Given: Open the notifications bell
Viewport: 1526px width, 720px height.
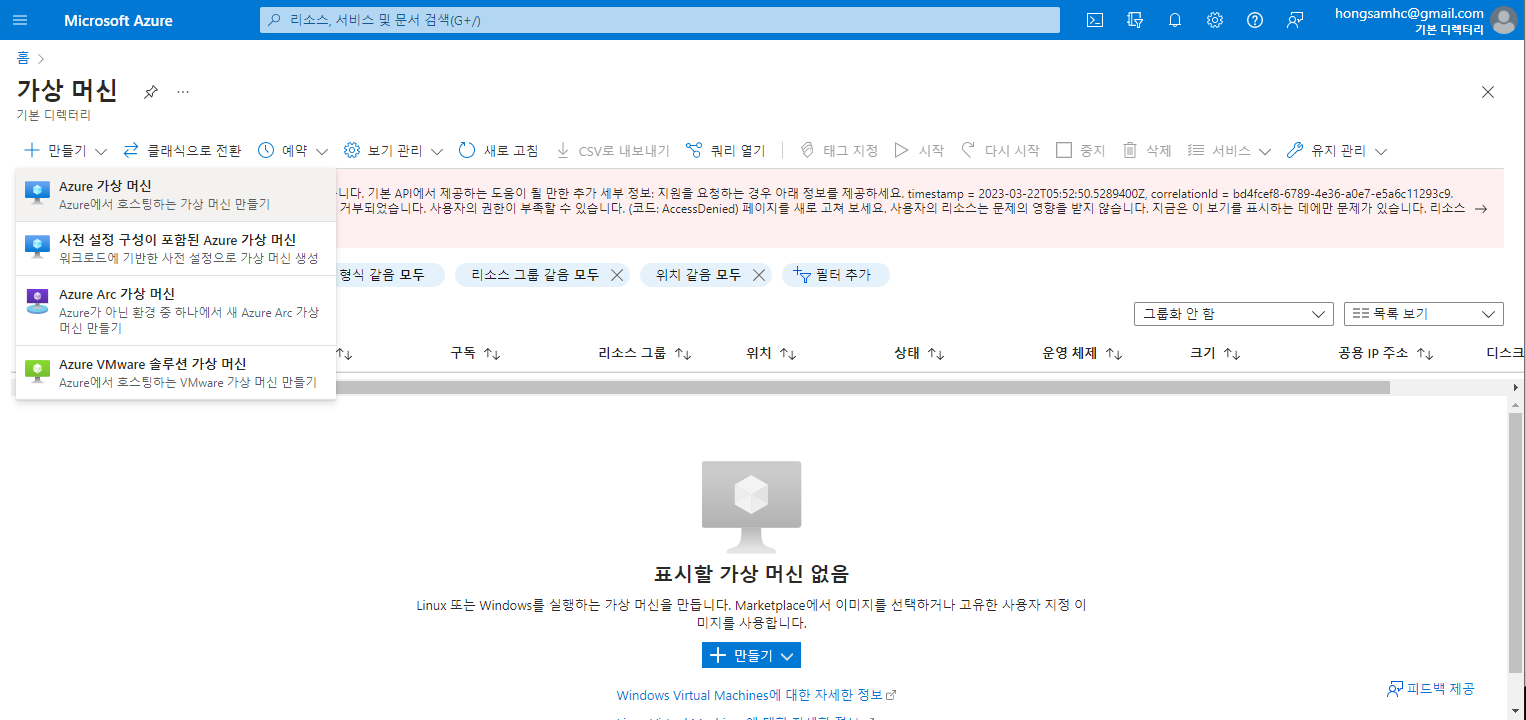Looking at the screenshot, I should pyautogui.click(x=1175, y=20).
